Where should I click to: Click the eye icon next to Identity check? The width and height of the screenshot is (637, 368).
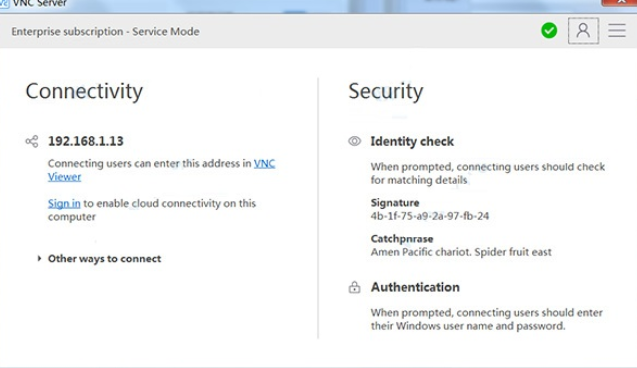[x=354, y=141]
